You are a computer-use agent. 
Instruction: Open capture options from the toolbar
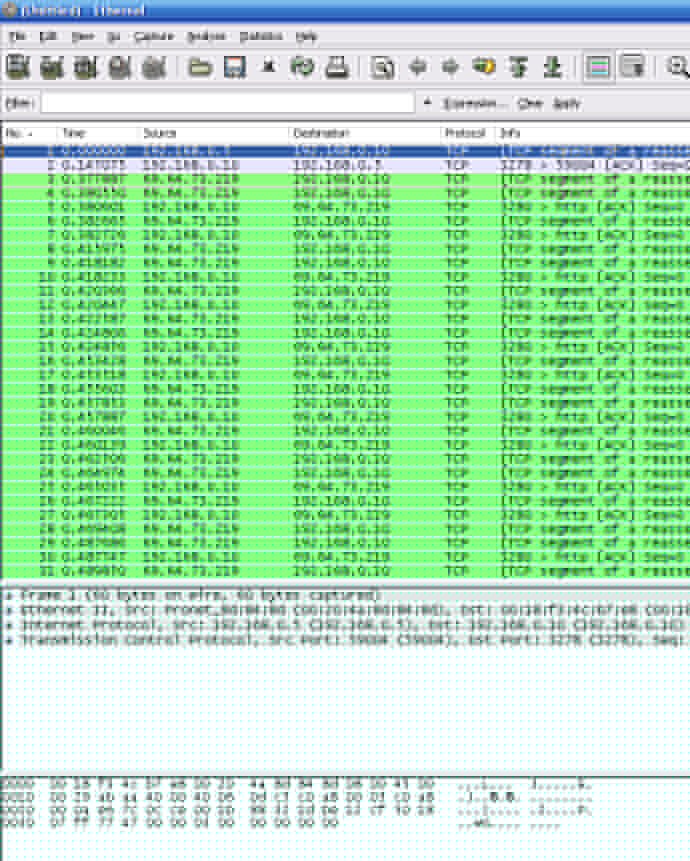pos(51,67)
